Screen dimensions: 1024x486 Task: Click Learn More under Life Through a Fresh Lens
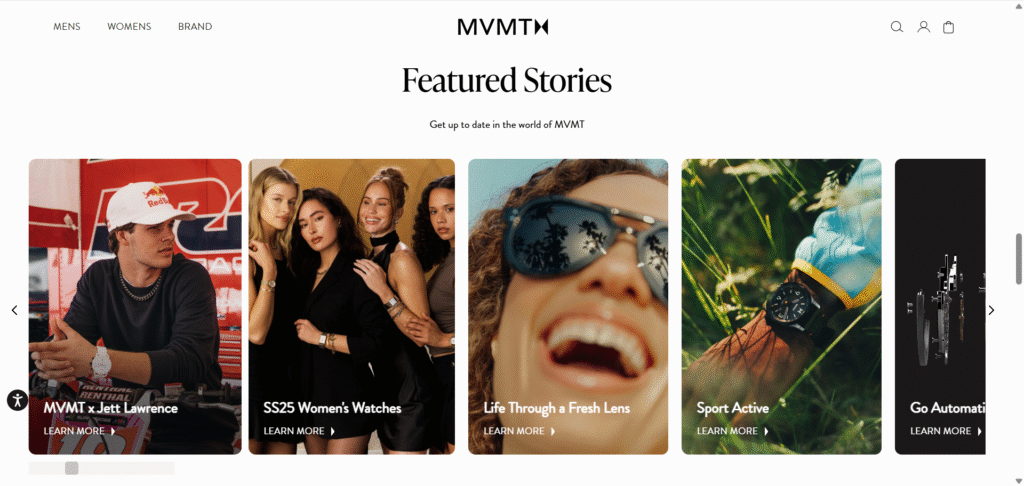519,431
